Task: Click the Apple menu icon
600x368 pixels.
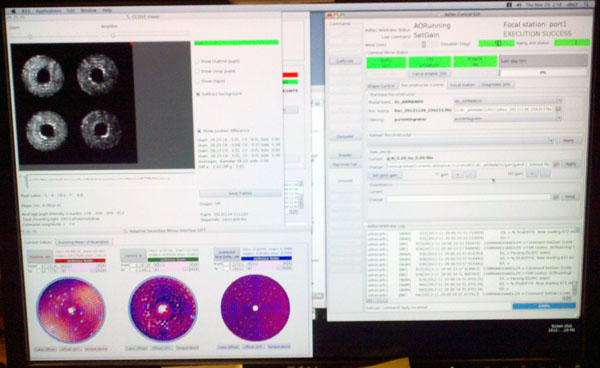Action: pyautogui.click(x=13, y=11)
